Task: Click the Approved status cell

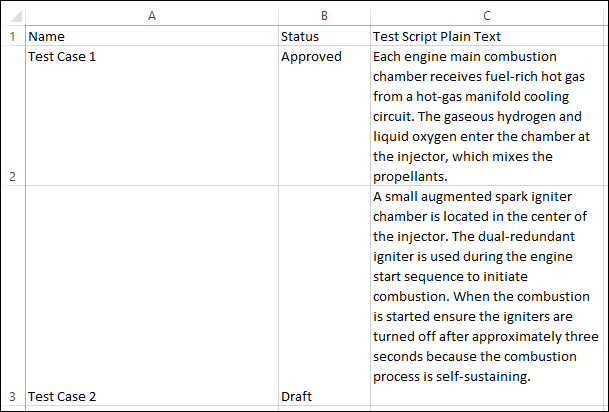Action: pyautogui.click(x=323, y=116)
